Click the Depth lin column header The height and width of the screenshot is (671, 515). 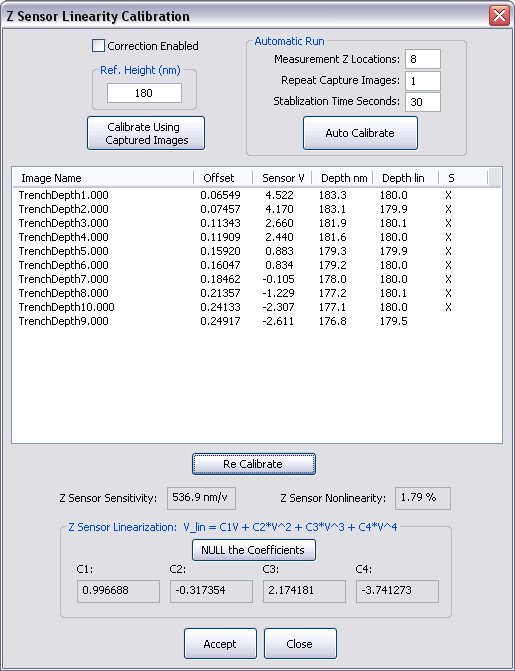[x=405, y=178]
